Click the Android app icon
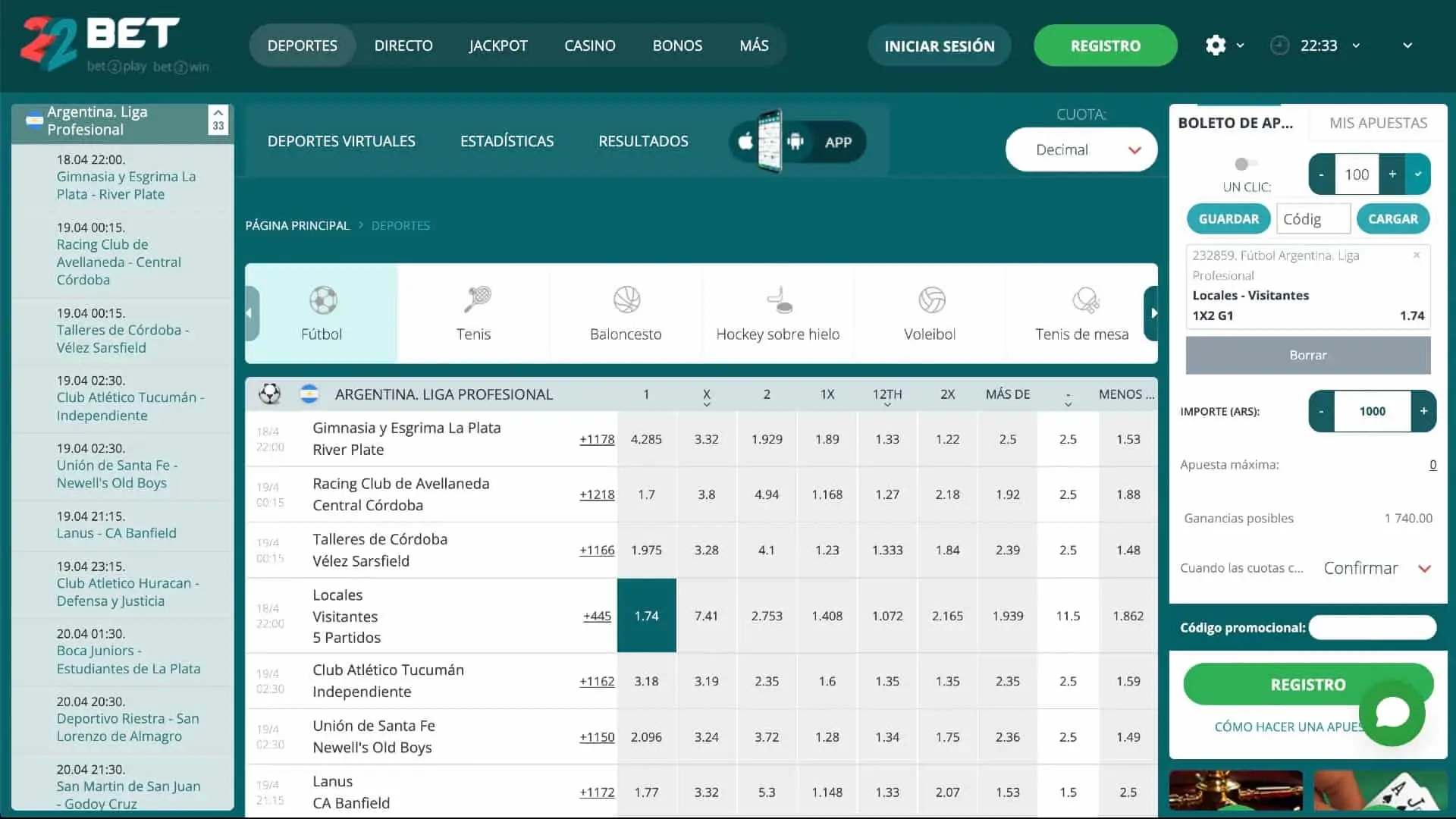This screenshot has width=1456, height=819. pos(795,142)
